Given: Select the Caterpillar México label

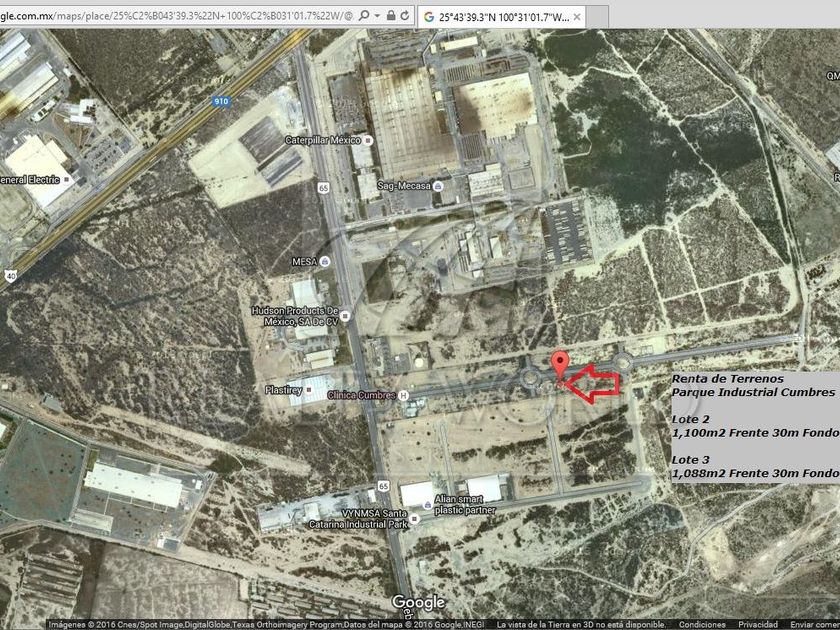Looking at the screenshot, I should click(x=322, y=140).
